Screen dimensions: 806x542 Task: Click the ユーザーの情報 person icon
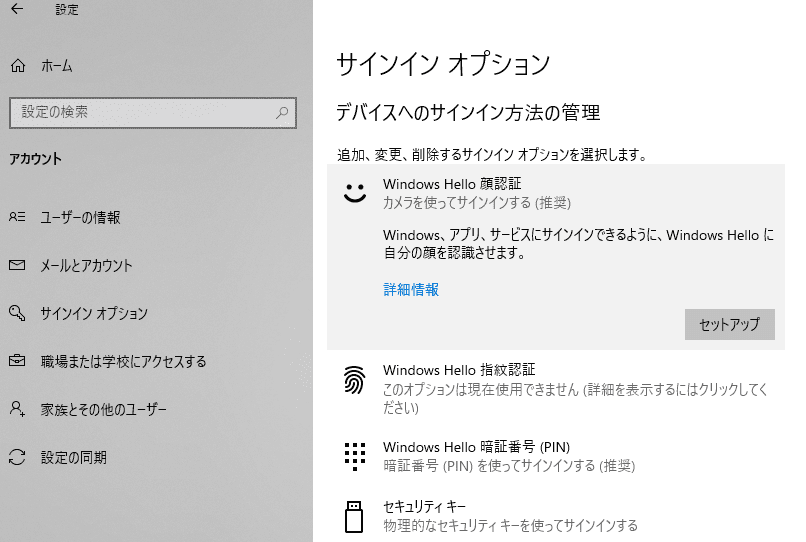click(17, 217)
